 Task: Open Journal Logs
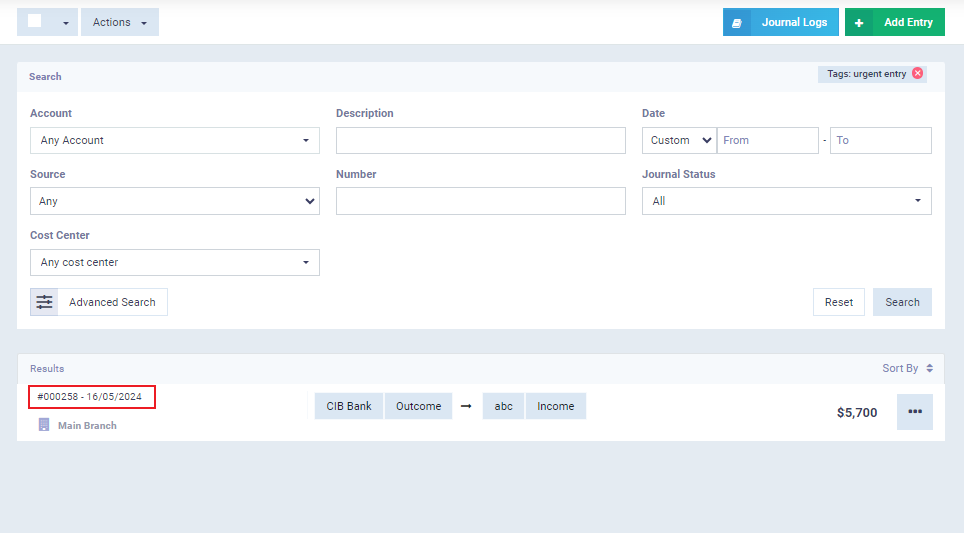point(781,22)
